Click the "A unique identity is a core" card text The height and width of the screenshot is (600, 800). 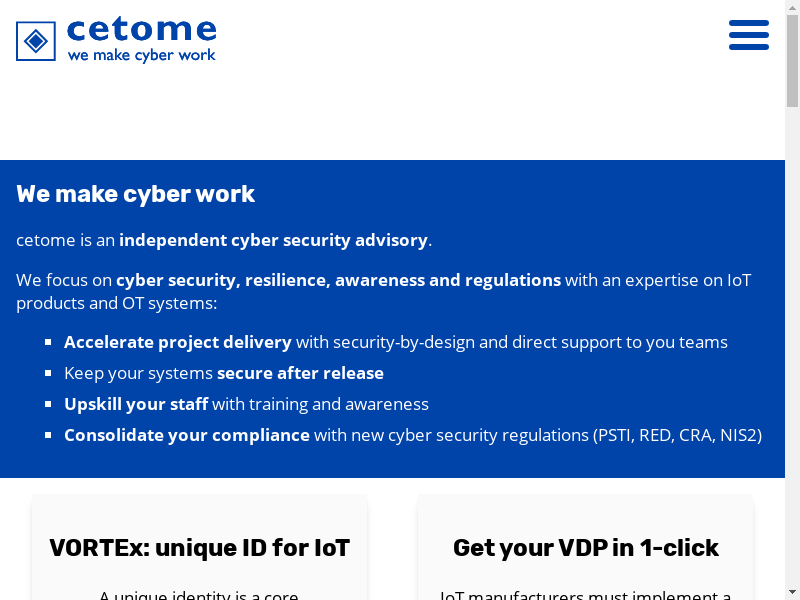(x=199, y=596)
